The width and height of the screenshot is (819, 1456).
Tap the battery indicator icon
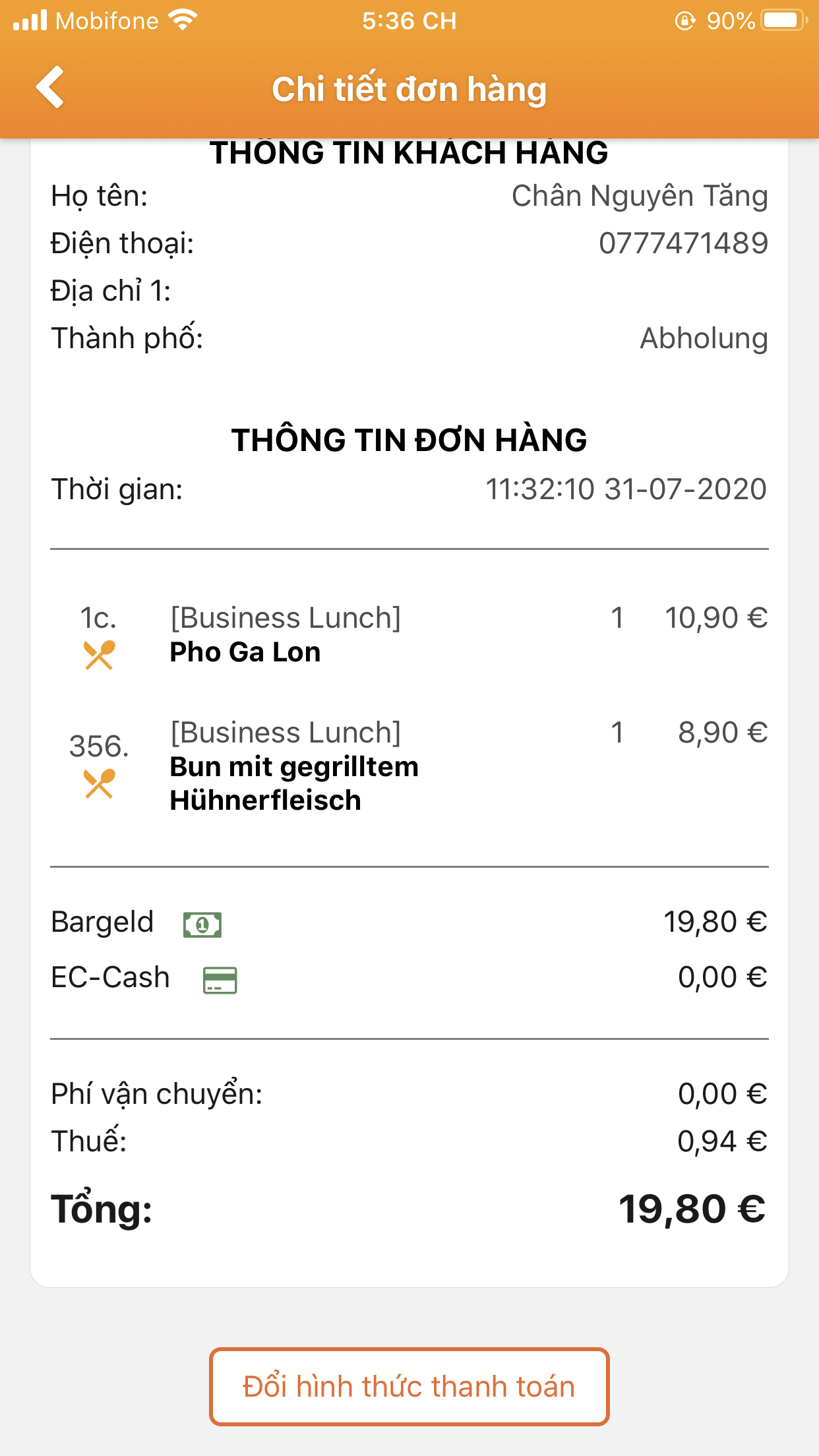783,20
